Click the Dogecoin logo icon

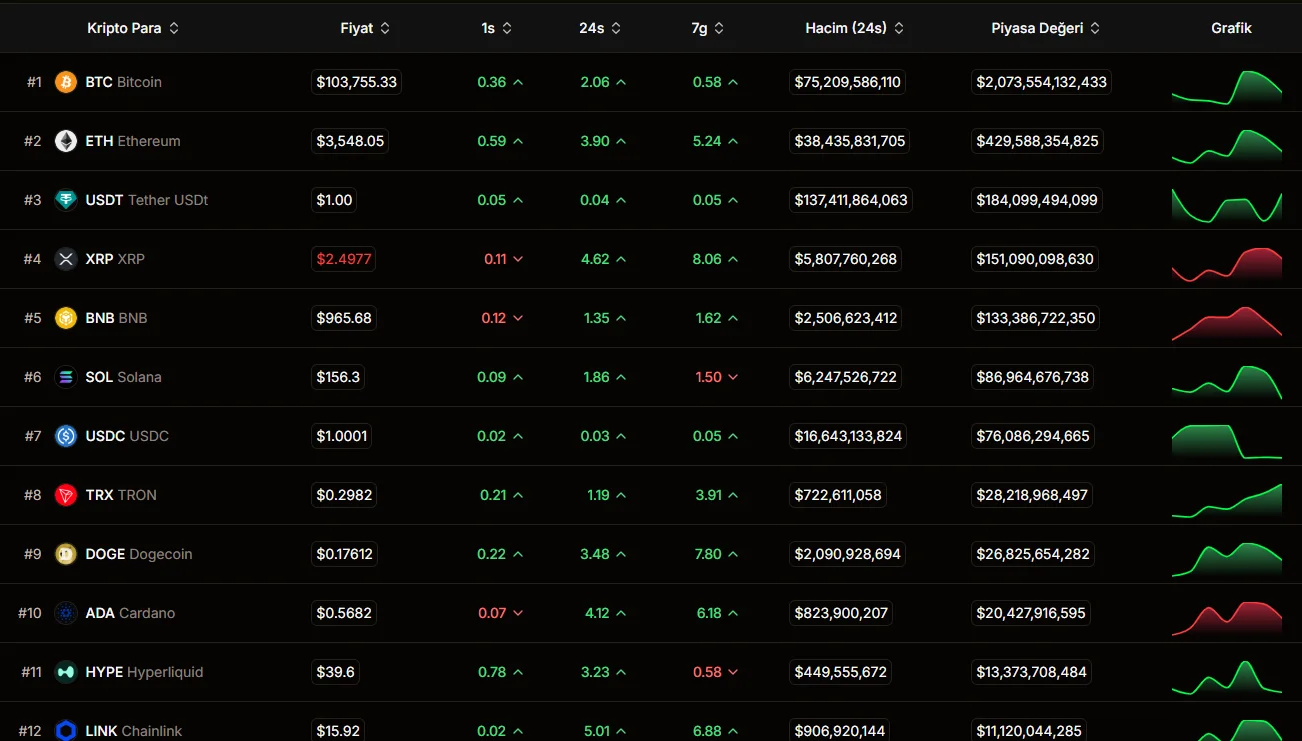(66, 554)
